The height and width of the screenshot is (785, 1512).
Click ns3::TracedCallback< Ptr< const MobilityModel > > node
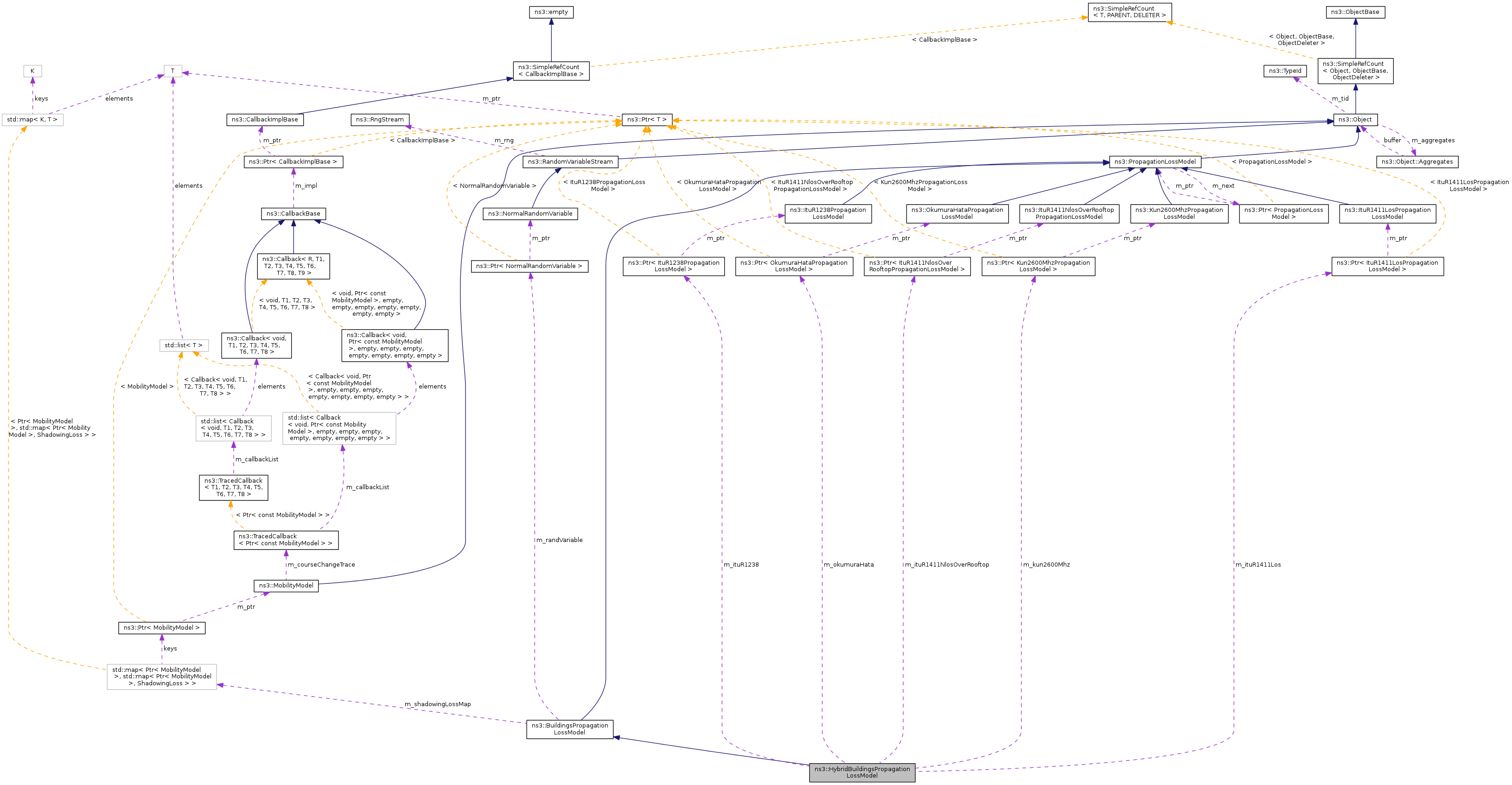[285, 540]
